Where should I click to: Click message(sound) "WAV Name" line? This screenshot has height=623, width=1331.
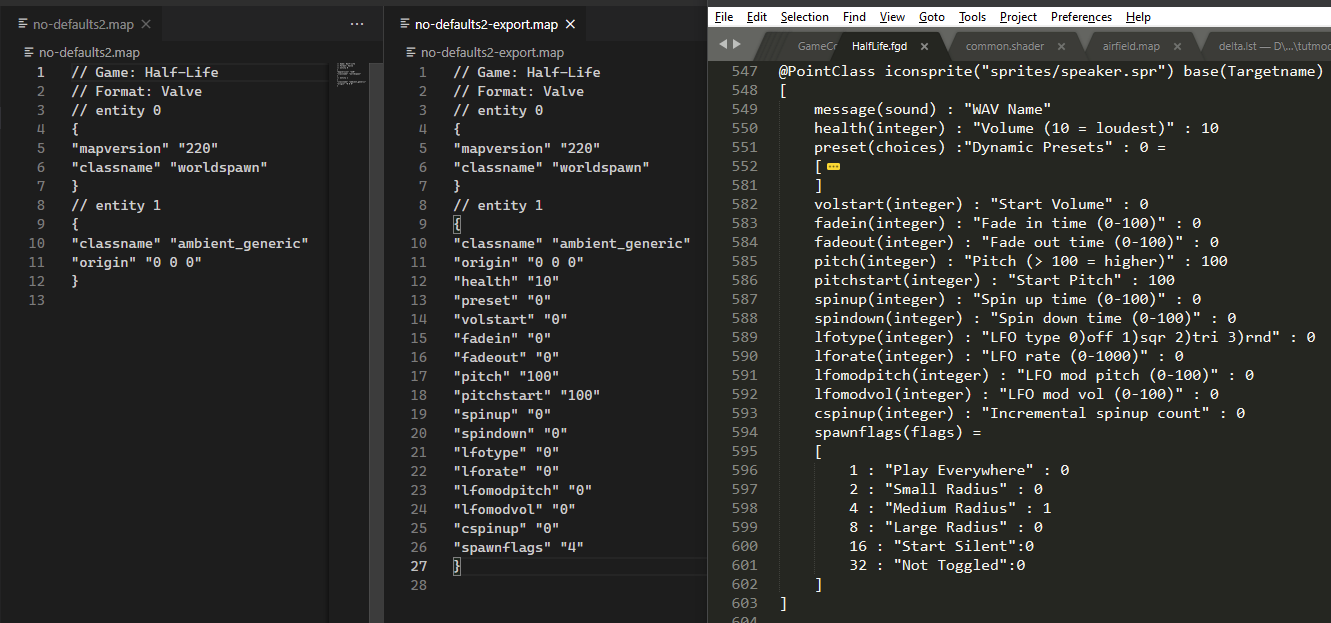932,109
